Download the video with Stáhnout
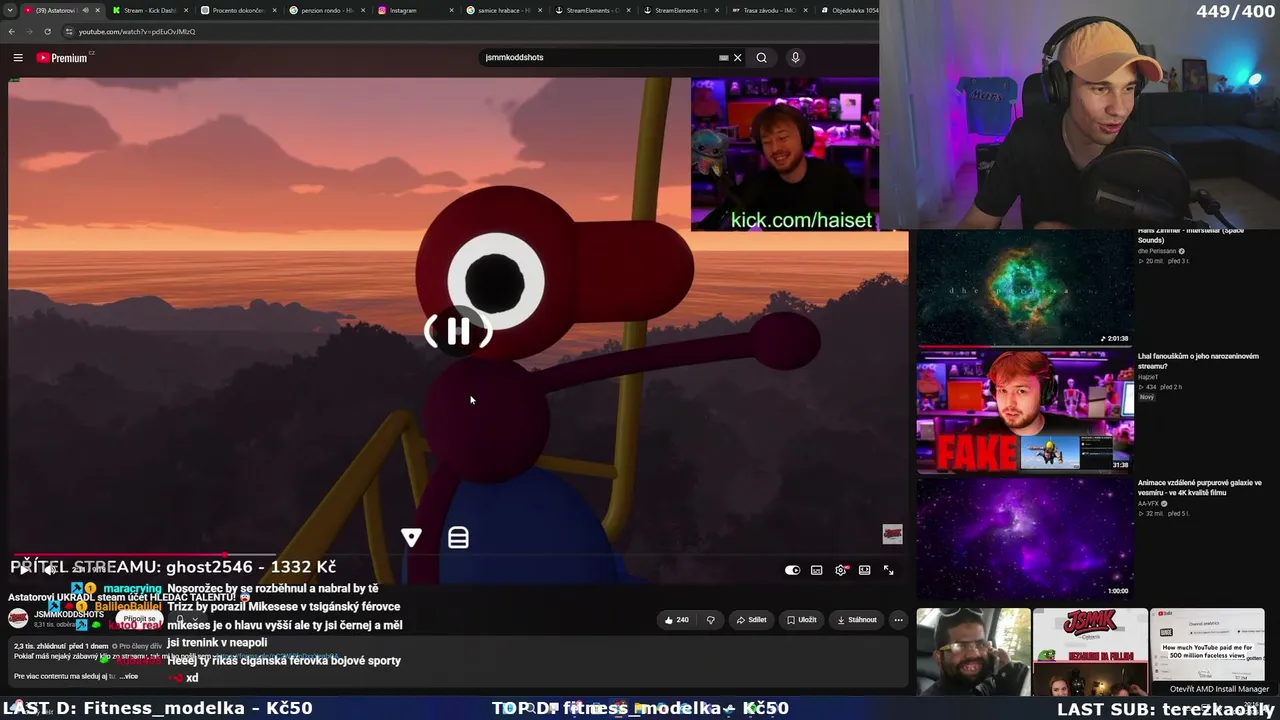 856,620
